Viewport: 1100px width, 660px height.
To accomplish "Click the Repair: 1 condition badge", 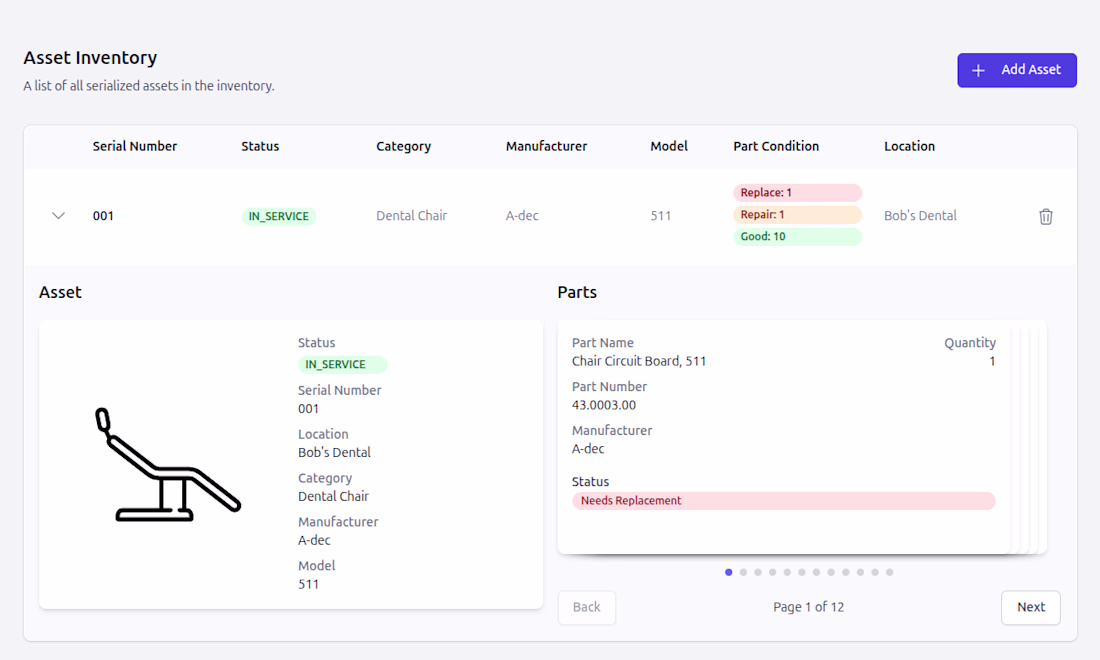I will click(x=797, y=215).
